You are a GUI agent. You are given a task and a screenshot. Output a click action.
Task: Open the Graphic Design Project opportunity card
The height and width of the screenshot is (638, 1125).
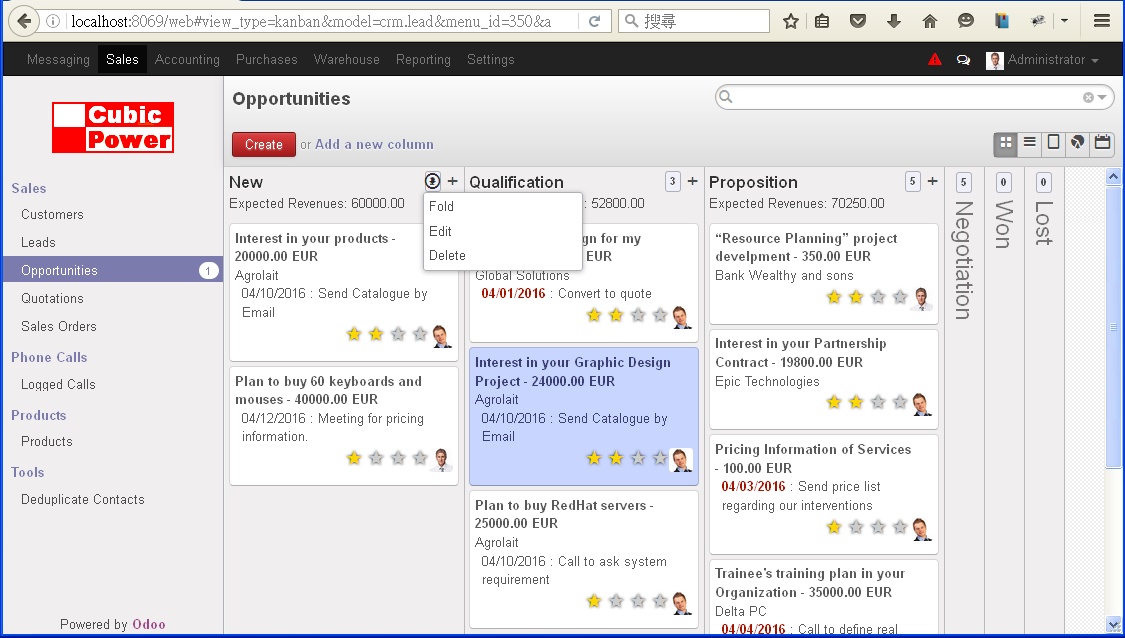click(584, 416)
